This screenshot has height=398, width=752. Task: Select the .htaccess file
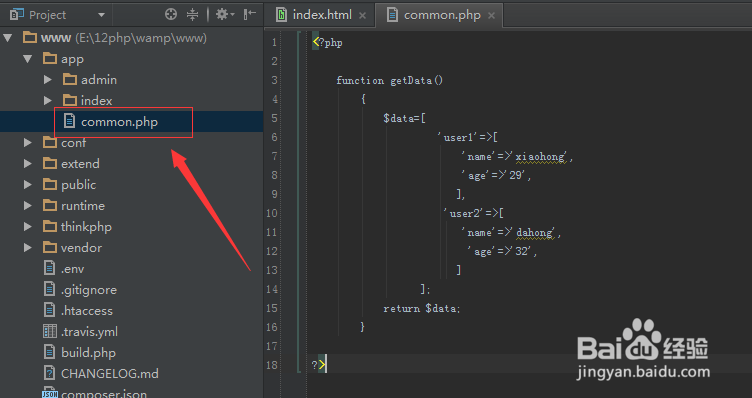coord(87,311)
